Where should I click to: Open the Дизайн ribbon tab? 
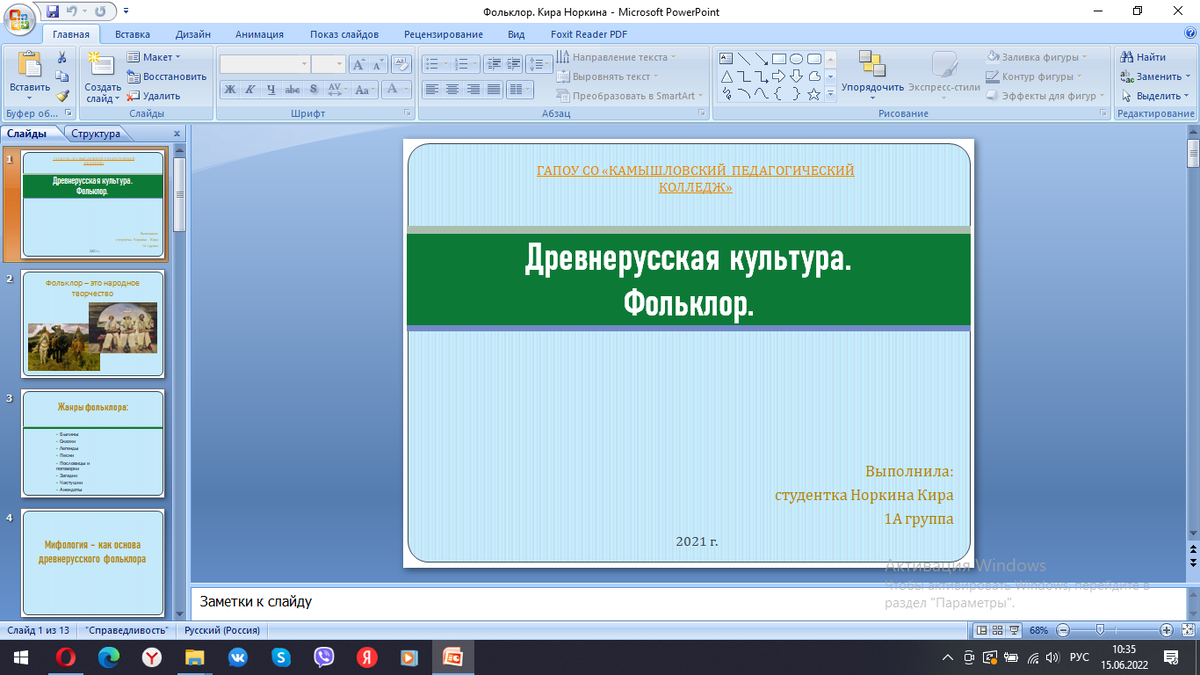pos(192,34)
